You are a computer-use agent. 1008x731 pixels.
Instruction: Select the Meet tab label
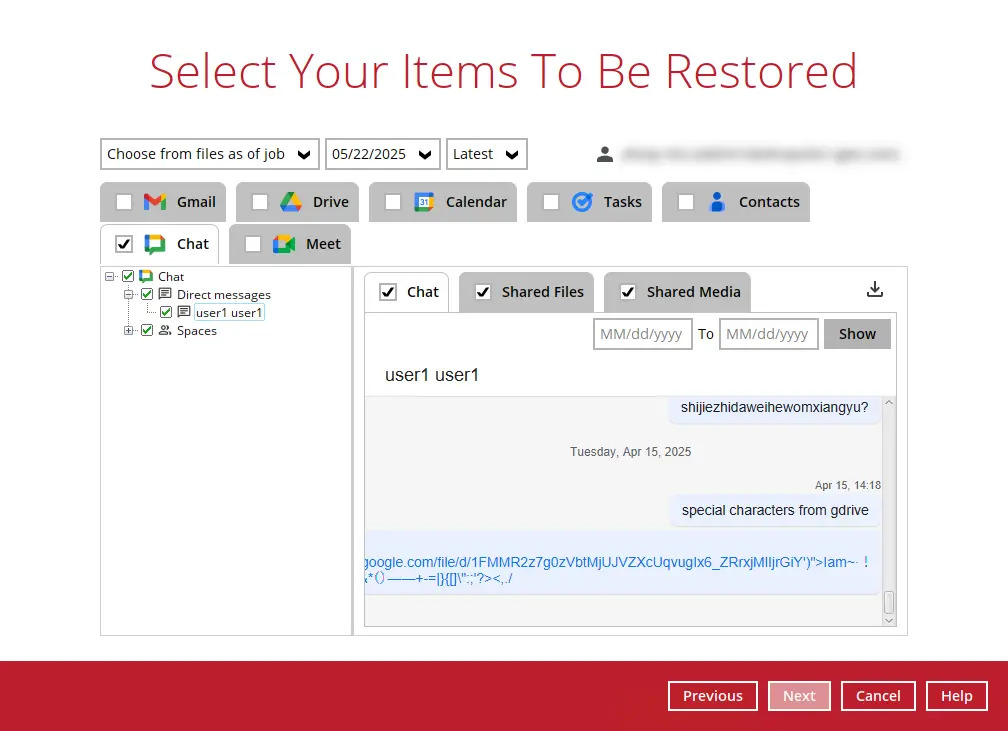point(323,244)
